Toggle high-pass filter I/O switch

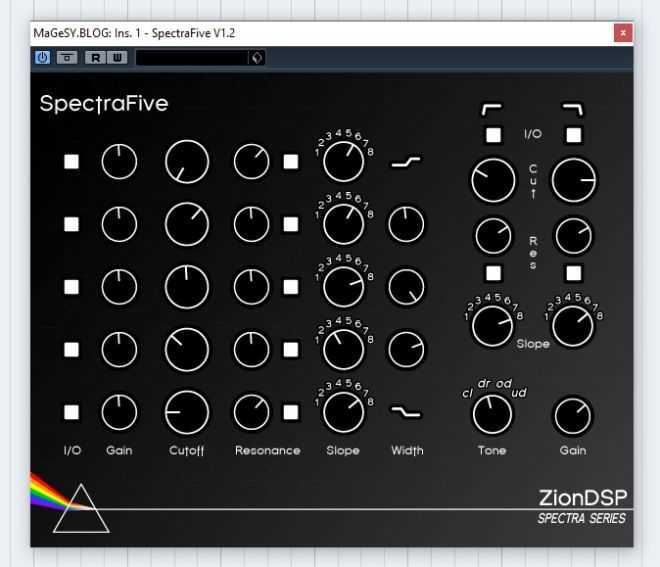click(493, 135)
